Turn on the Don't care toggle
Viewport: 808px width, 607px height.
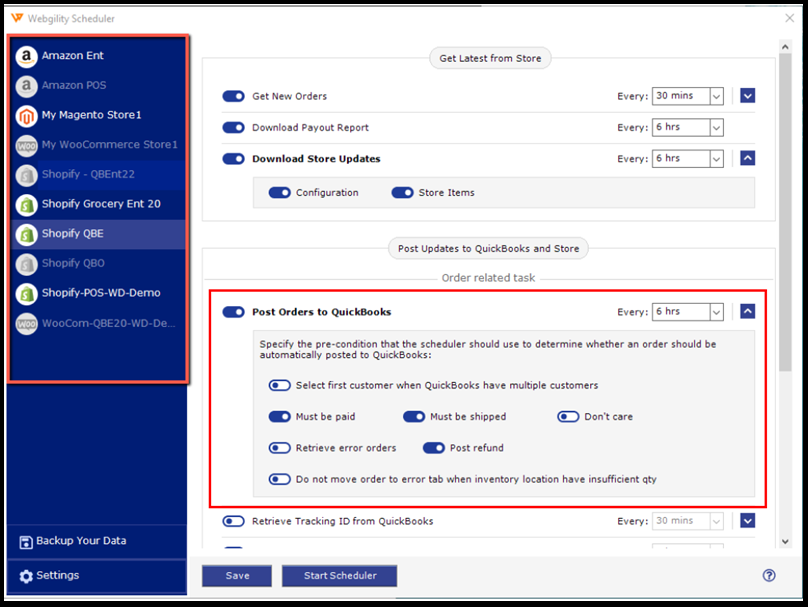568,417
